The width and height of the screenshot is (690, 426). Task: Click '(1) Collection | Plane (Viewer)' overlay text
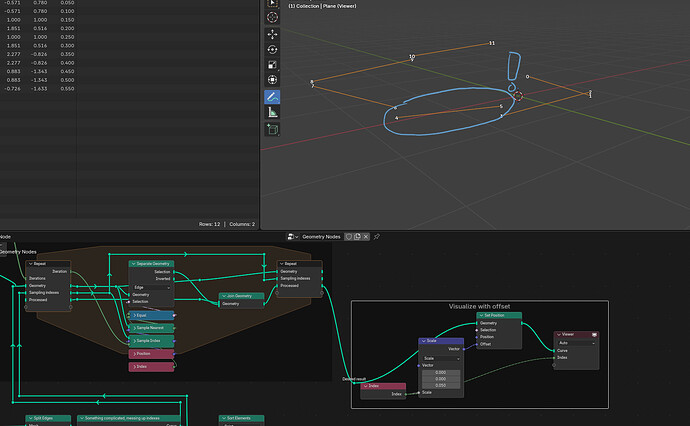click(x=322, y=6)
